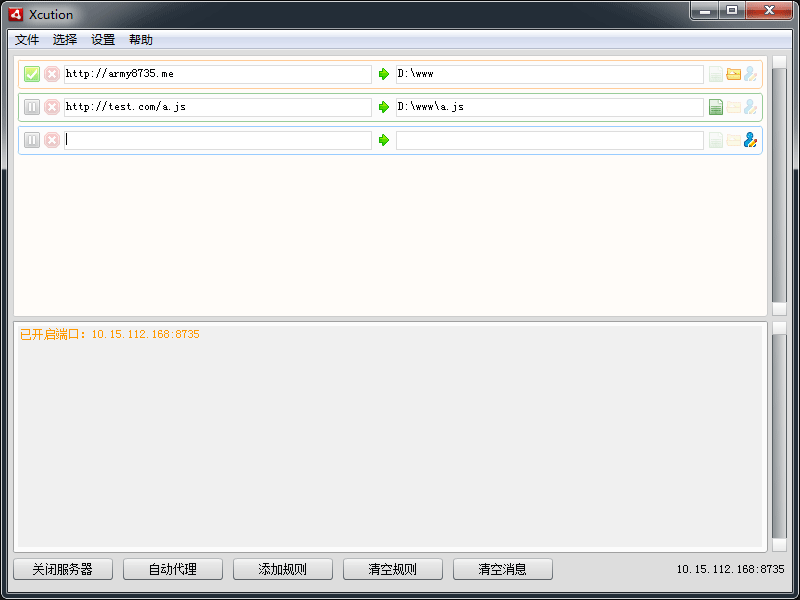The image size is (800, 600).
Task: Close the Xcution window
Action: click(769, 10)
